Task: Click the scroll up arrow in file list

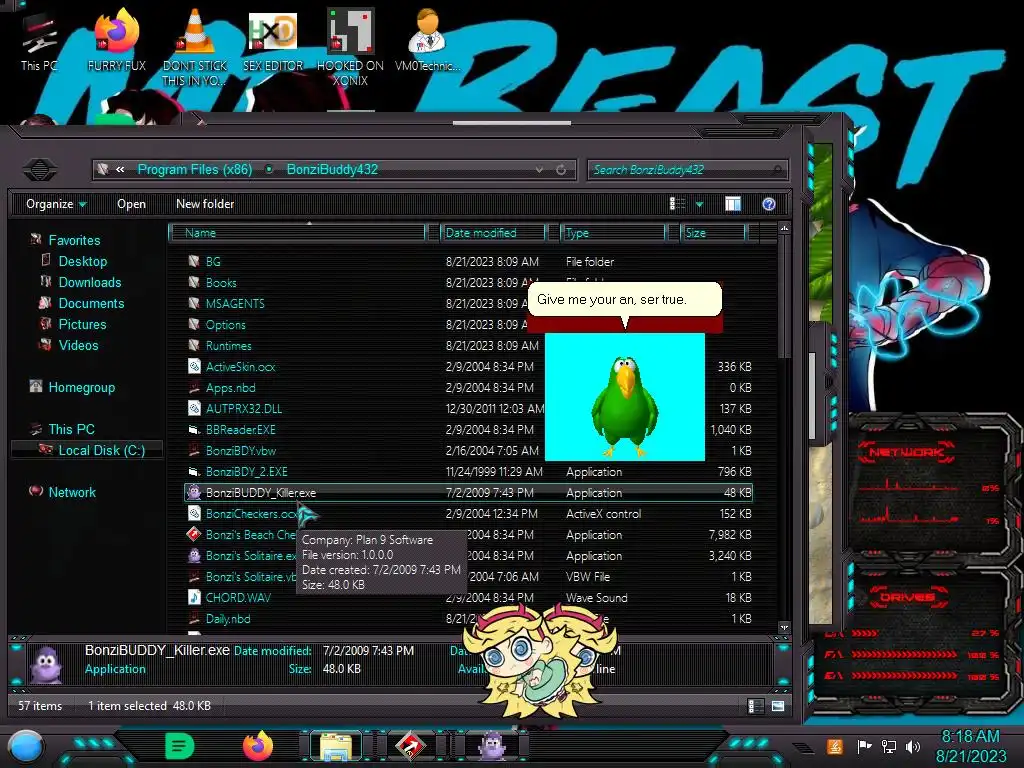Action: [x=784, y=228]
